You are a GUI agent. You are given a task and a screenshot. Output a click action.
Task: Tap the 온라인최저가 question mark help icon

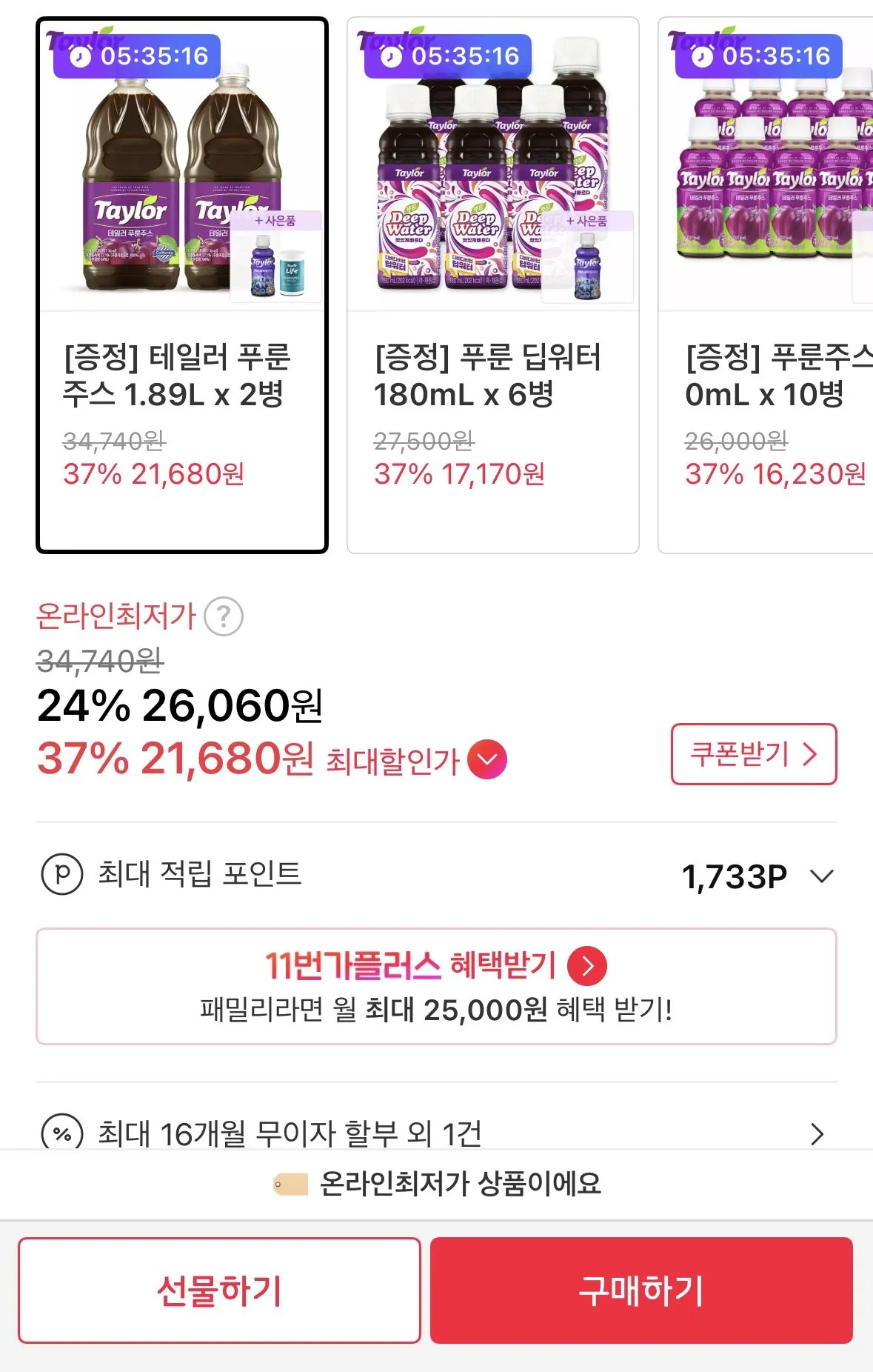coord(224,616)
